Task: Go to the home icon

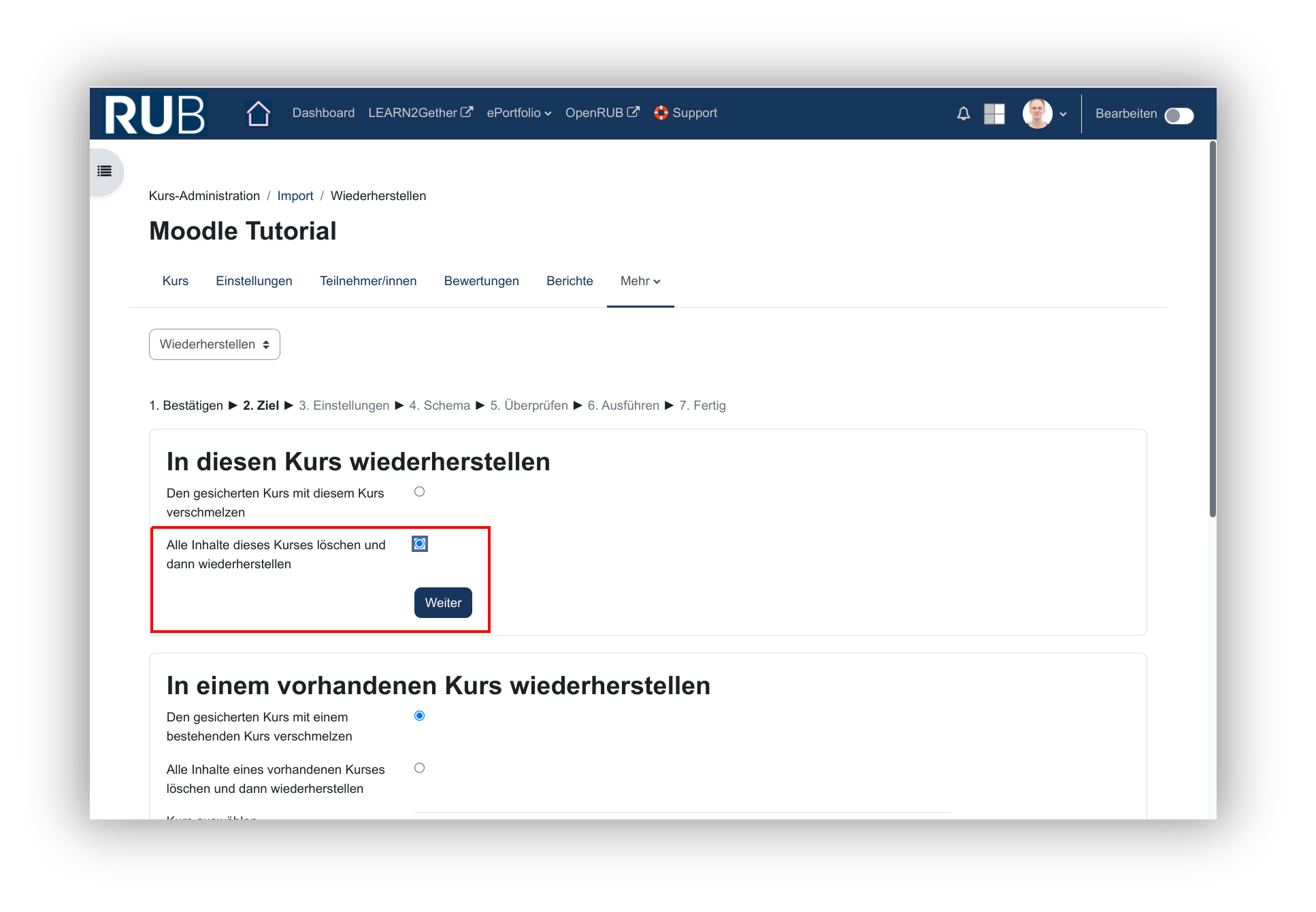Action: [259, 114]
